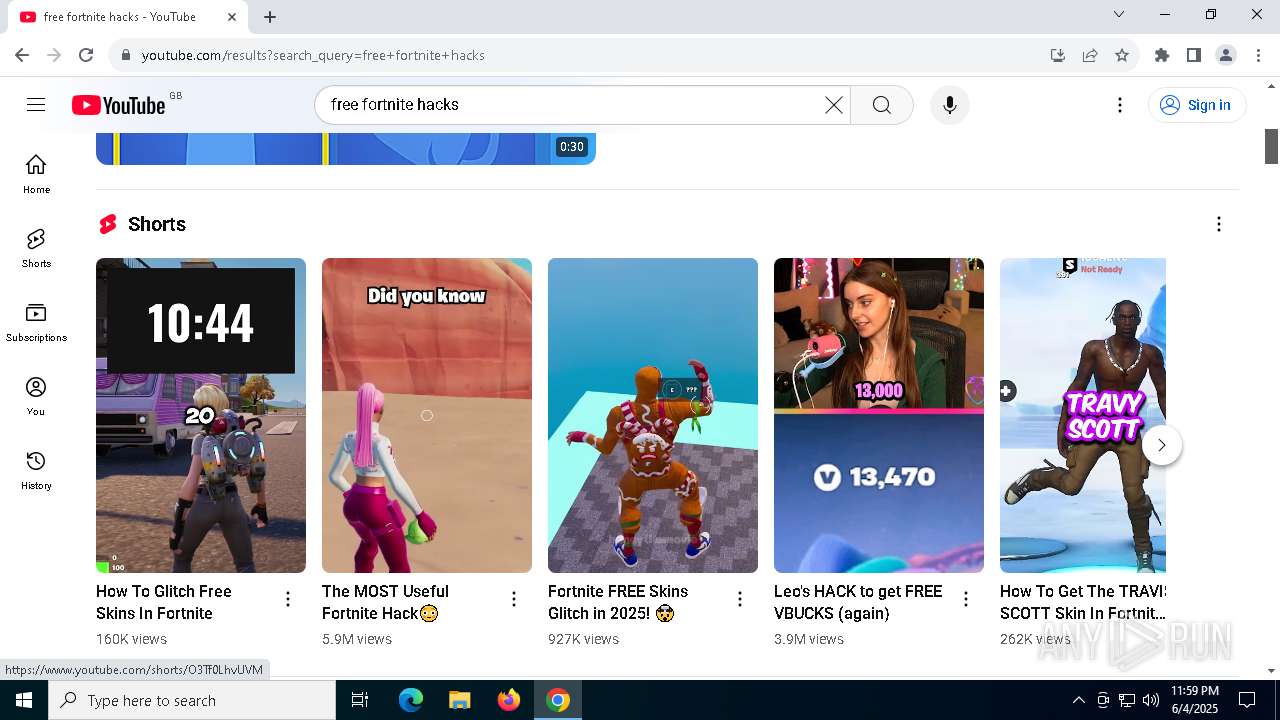Go forward with the browser forward arrow
Viewport: 1280px width, 720px height.
click(x=54, y=55)
